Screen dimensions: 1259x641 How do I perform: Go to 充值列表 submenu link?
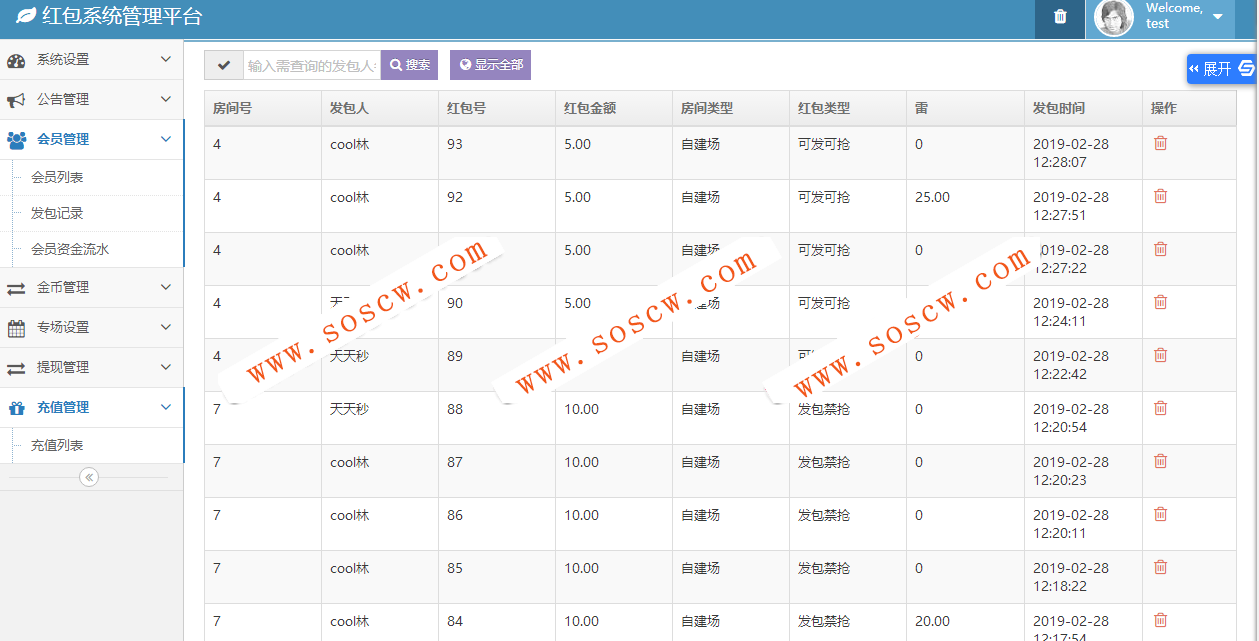[57, 446]
